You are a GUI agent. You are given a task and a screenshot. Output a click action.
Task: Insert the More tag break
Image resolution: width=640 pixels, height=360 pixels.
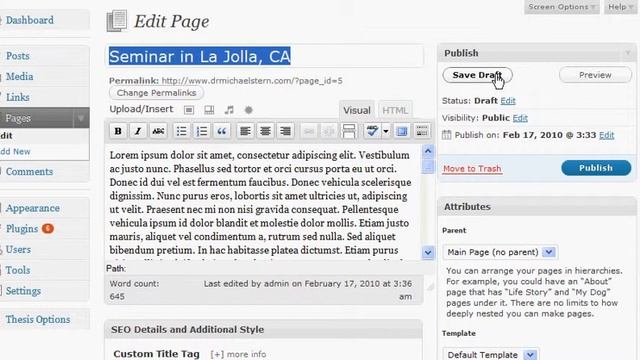[x=349, y=131]
